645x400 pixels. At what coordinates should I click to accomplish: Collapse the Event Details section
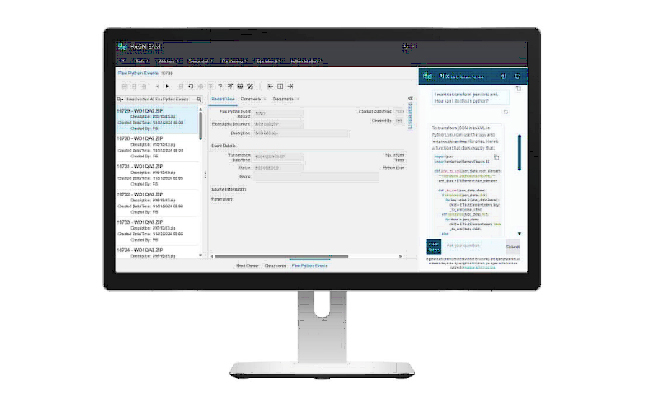pyautogui.click(x=223, y=146)
